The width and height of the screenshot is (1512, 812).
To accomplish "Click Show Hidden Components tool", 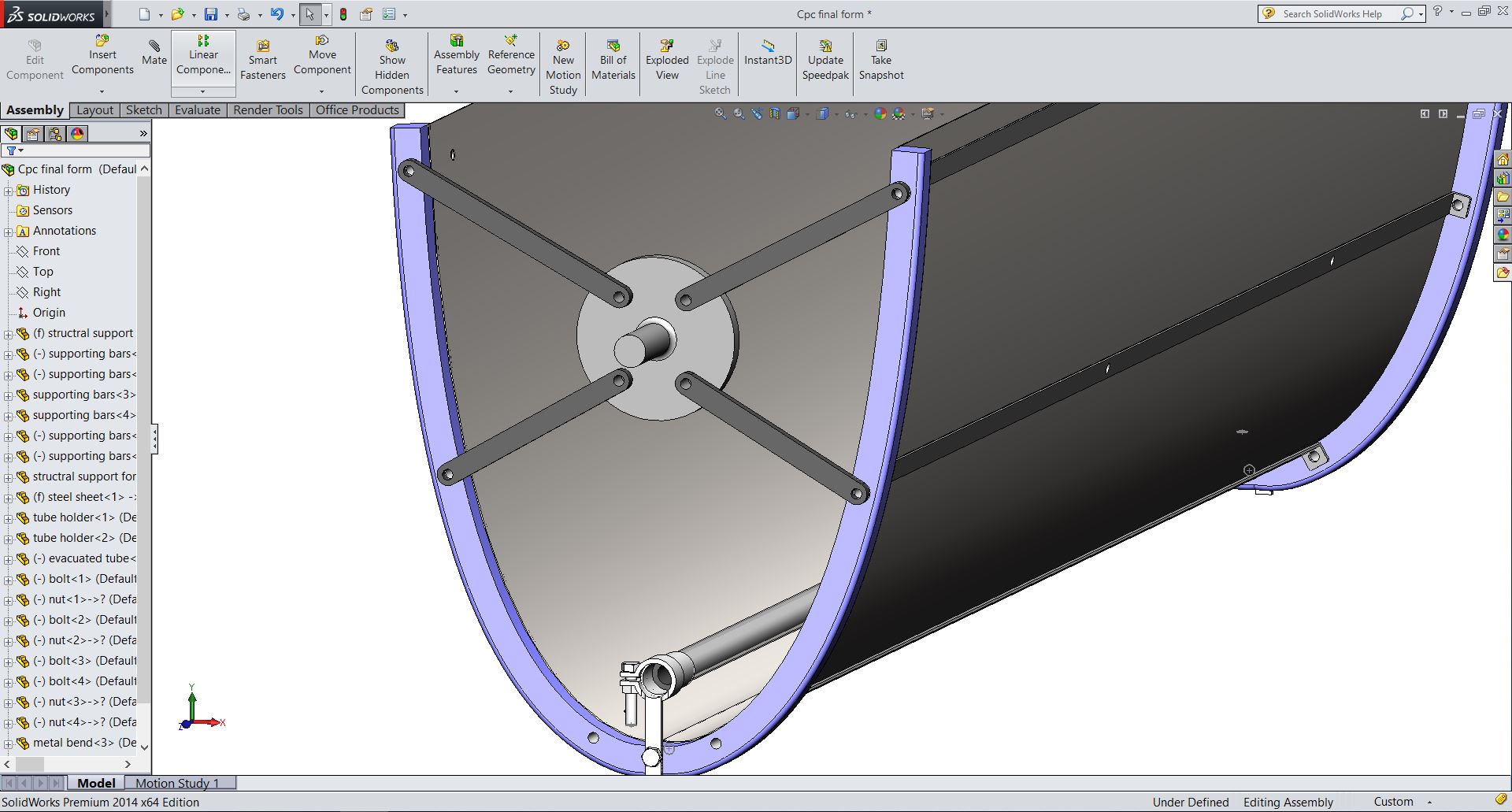I will (392, 67).
